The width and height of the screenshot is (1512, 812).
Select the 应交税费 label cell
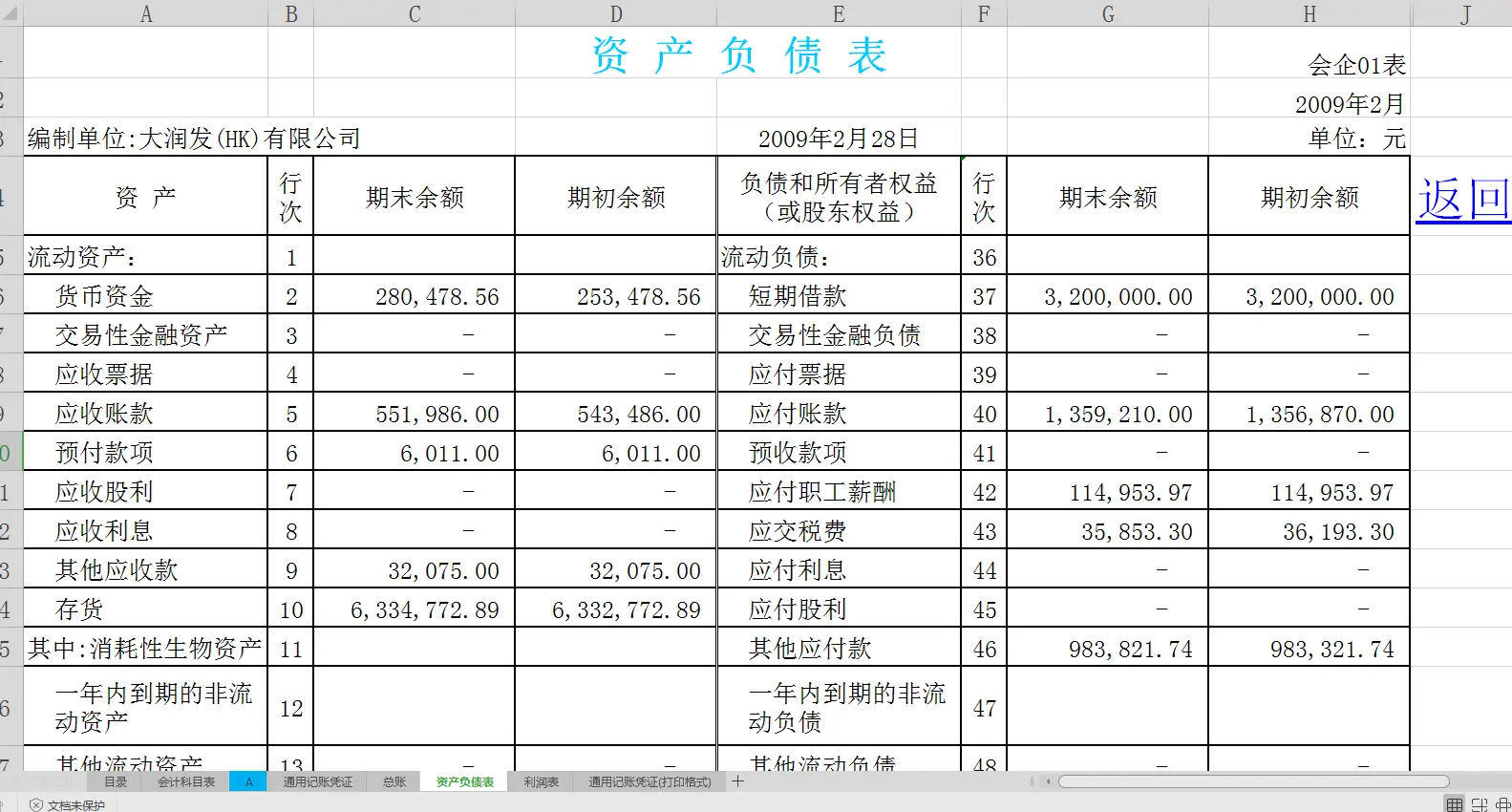click(x=839, y=531)
